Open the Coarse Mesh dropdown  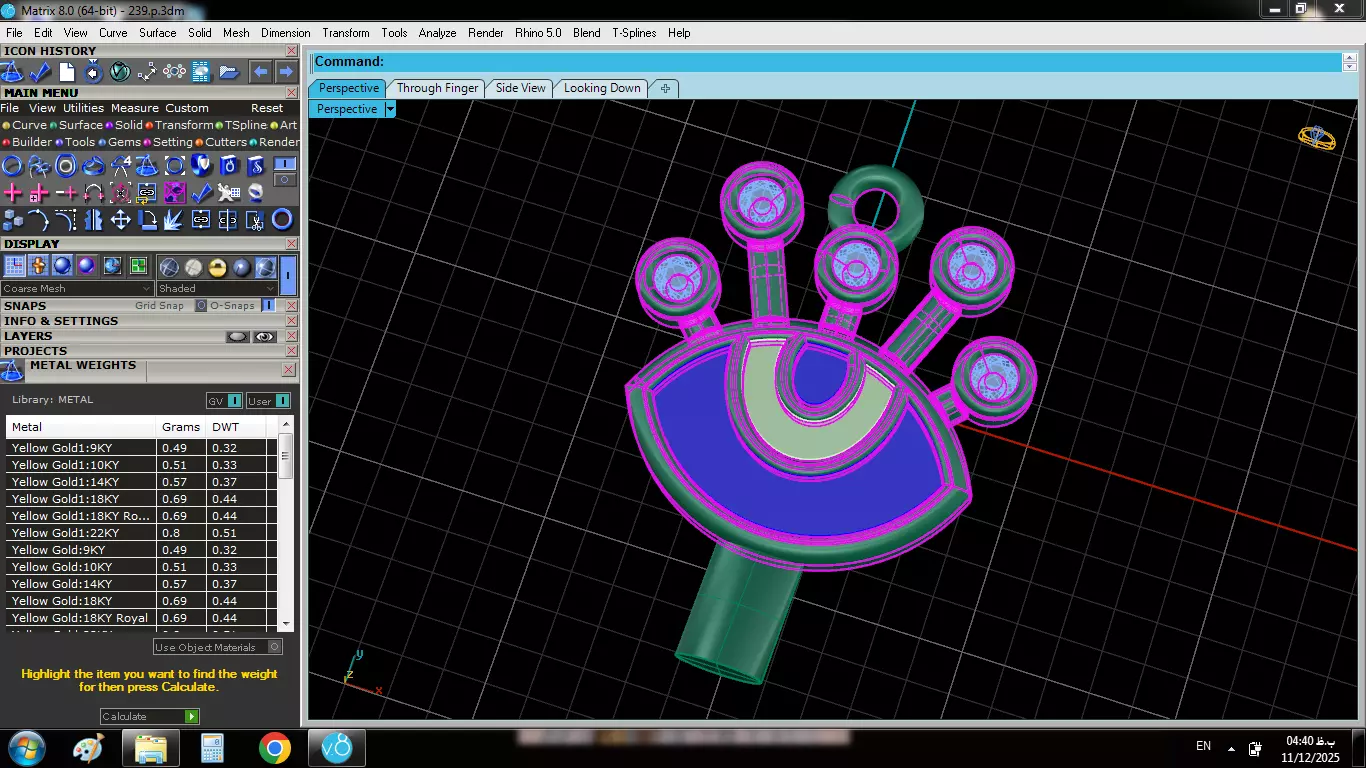pos(77,289)
